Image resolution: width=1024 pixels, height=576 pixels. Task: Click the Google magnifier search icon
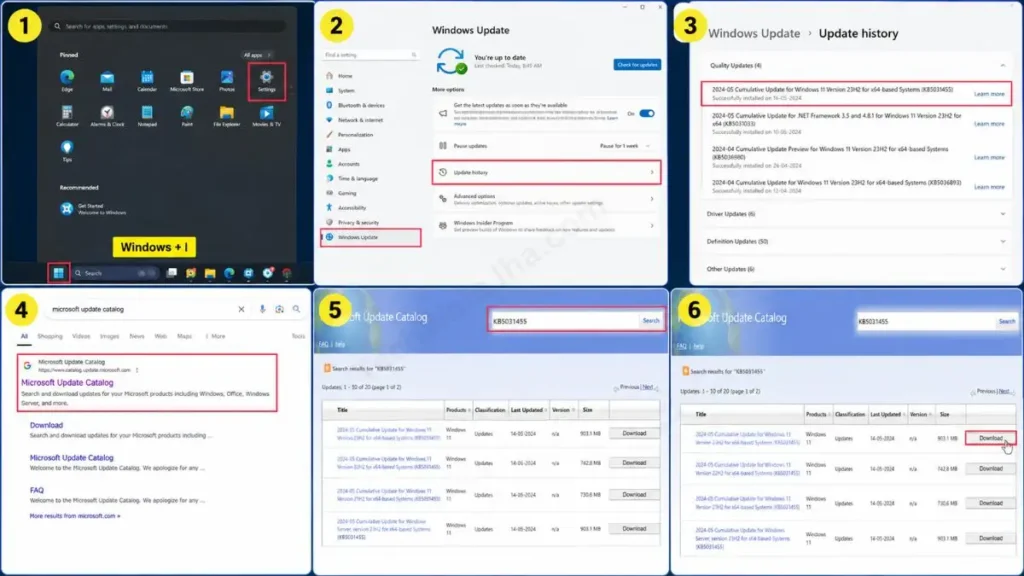pos(296,309)
